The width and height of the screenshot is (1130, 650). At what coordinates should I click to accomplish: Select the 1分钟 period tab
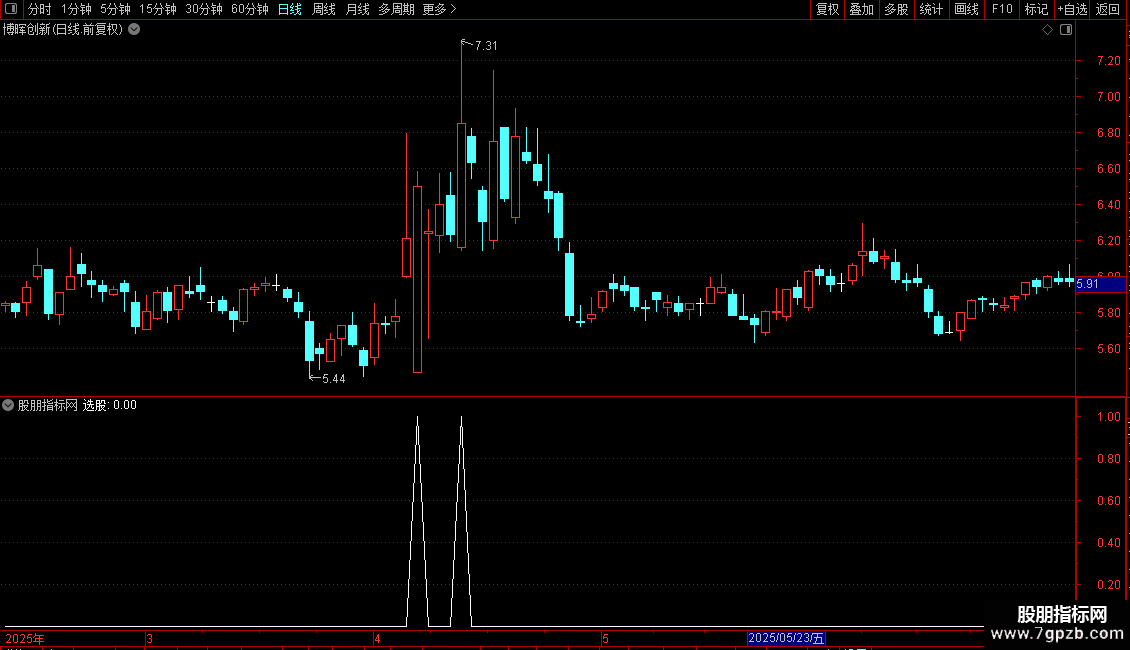76,9
